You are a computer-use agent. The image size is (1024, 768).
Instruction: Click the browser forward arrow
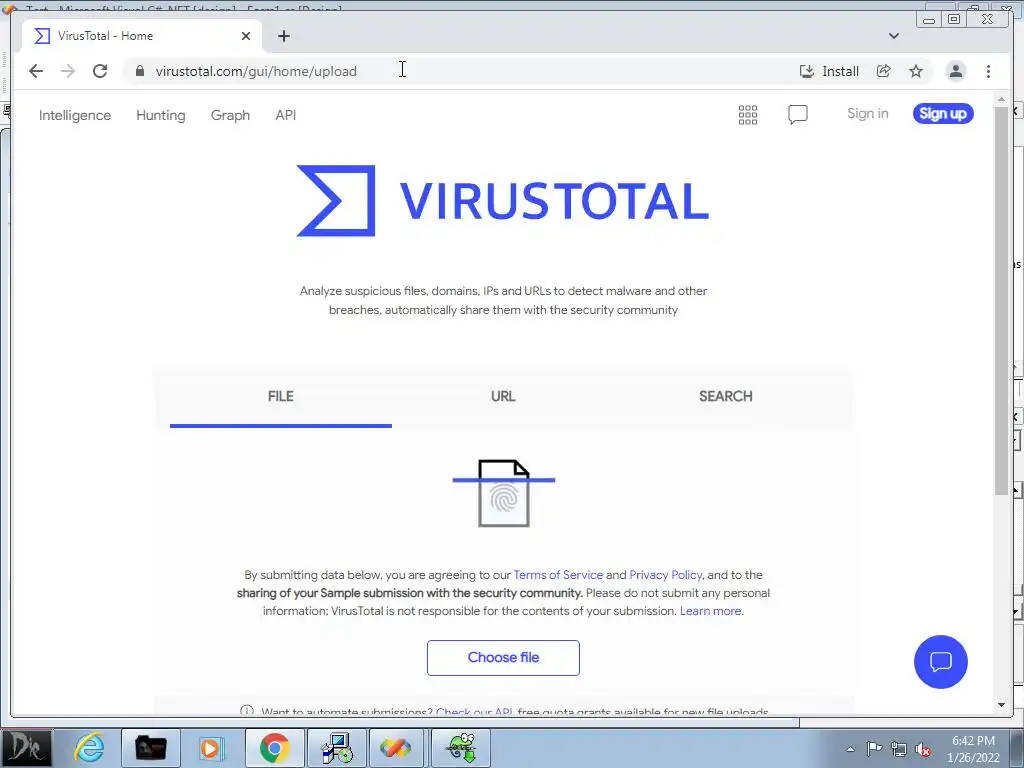tap(68, 71)
